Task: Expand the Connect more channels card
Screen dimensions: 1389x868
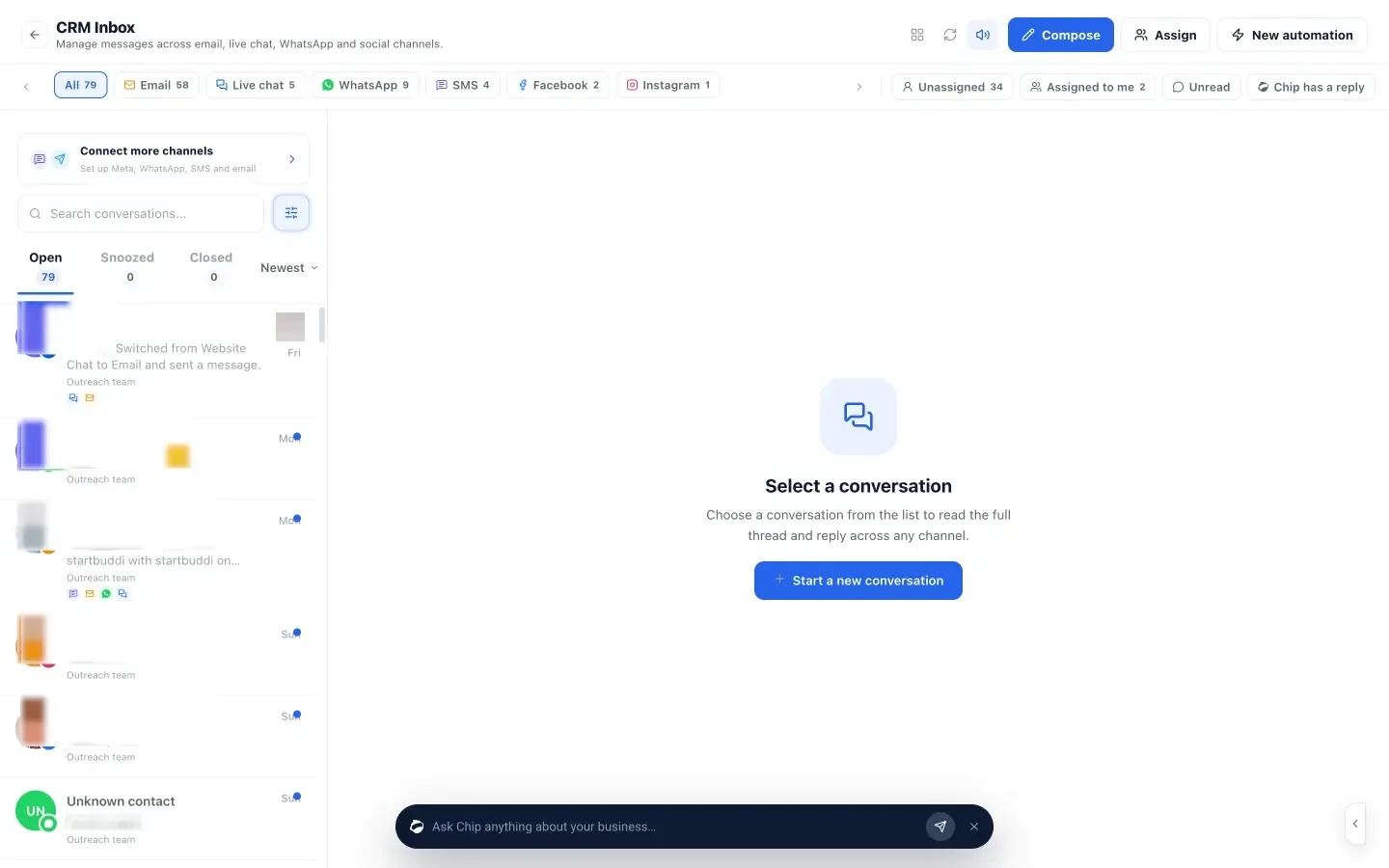Action: [x=163, y=159]
